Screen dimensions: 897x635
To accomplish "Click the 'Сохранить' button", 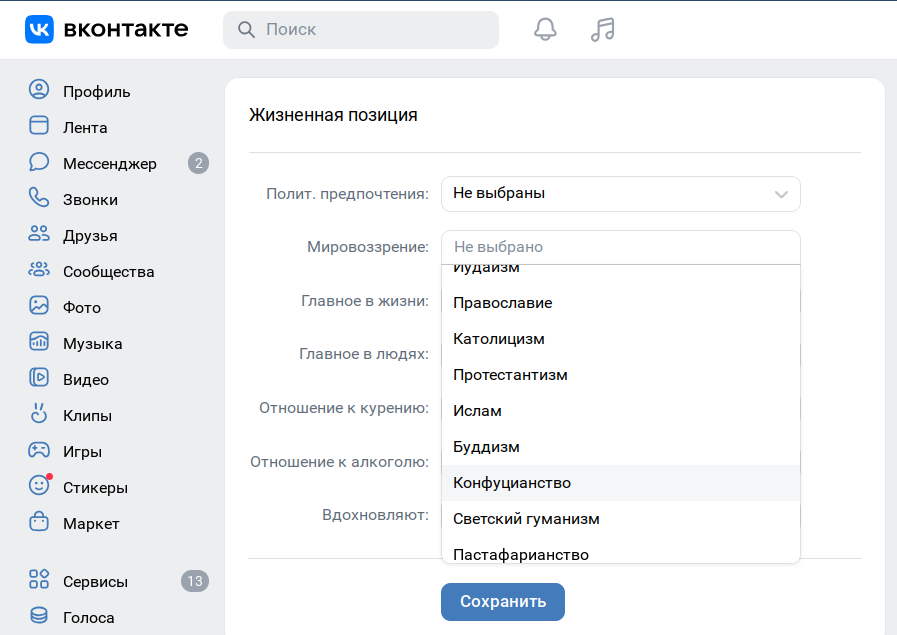I will [502, 602].
